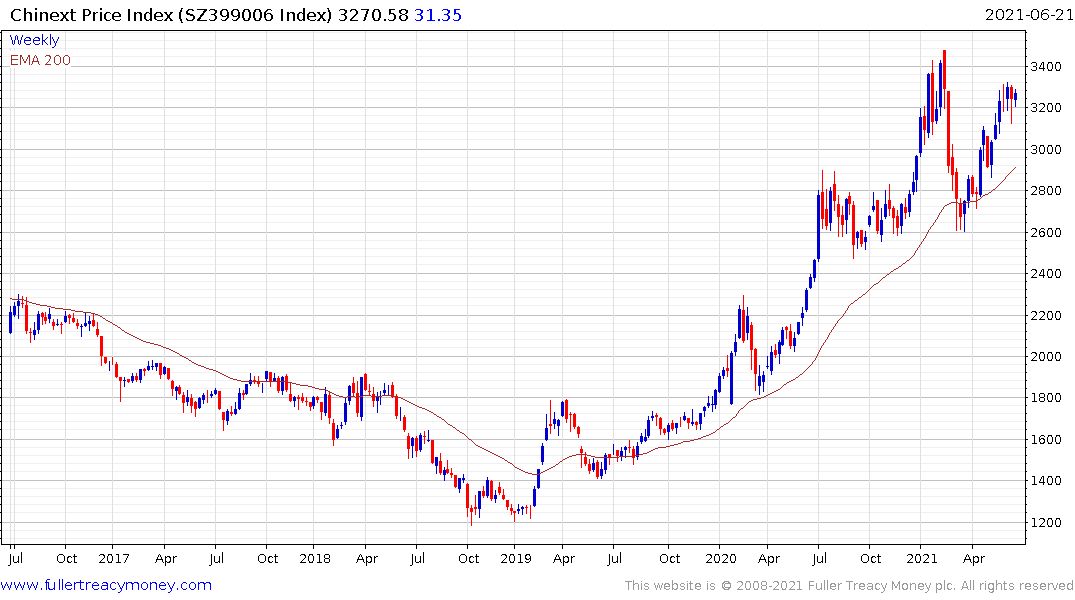Click the 'Weekly' interval label
This screenshot has width=1075, height=600.
pos(34,40)
